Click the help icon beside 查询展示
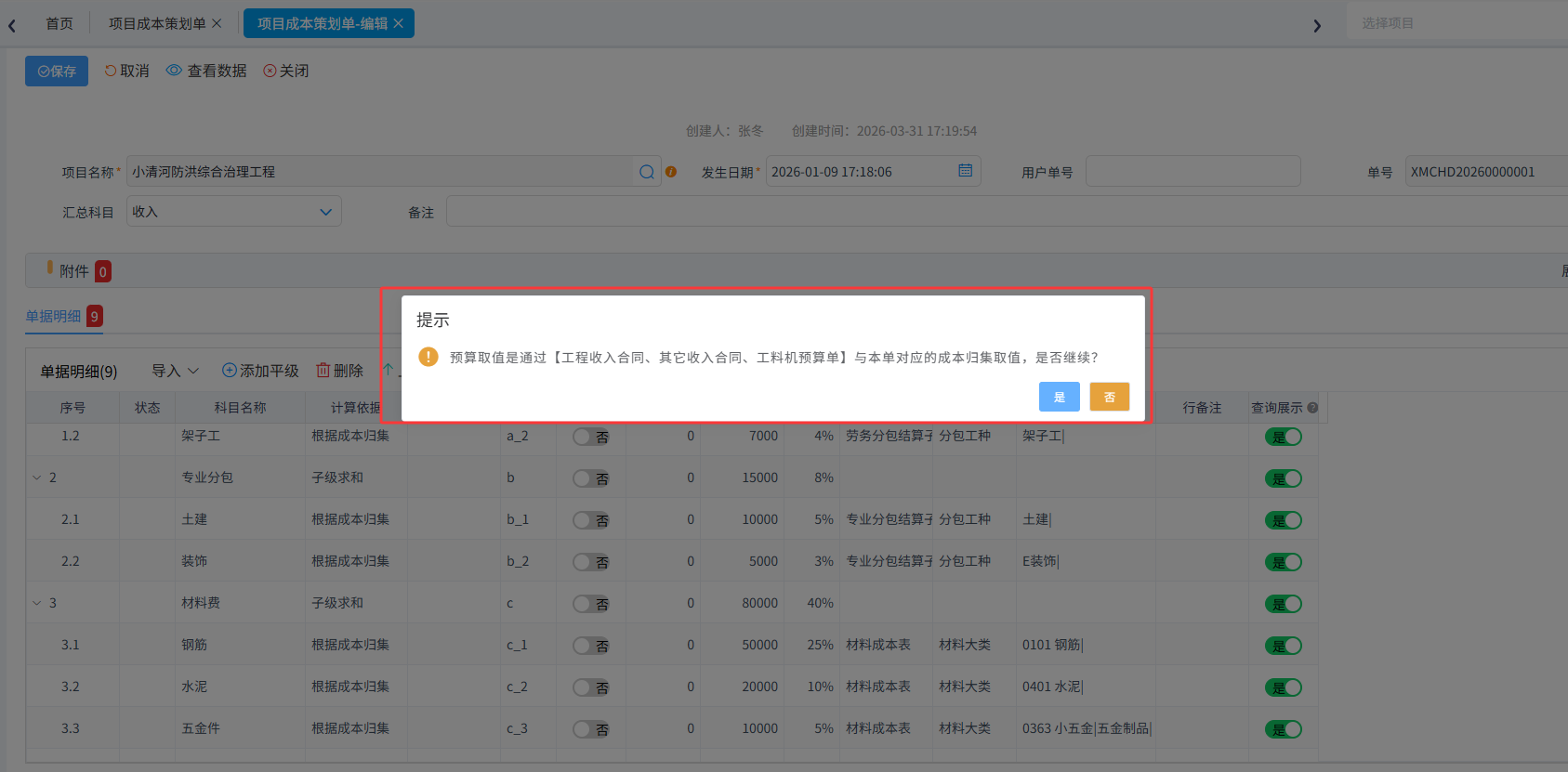The width and height of the screenshot is (1568, 772). point(1312,408)
